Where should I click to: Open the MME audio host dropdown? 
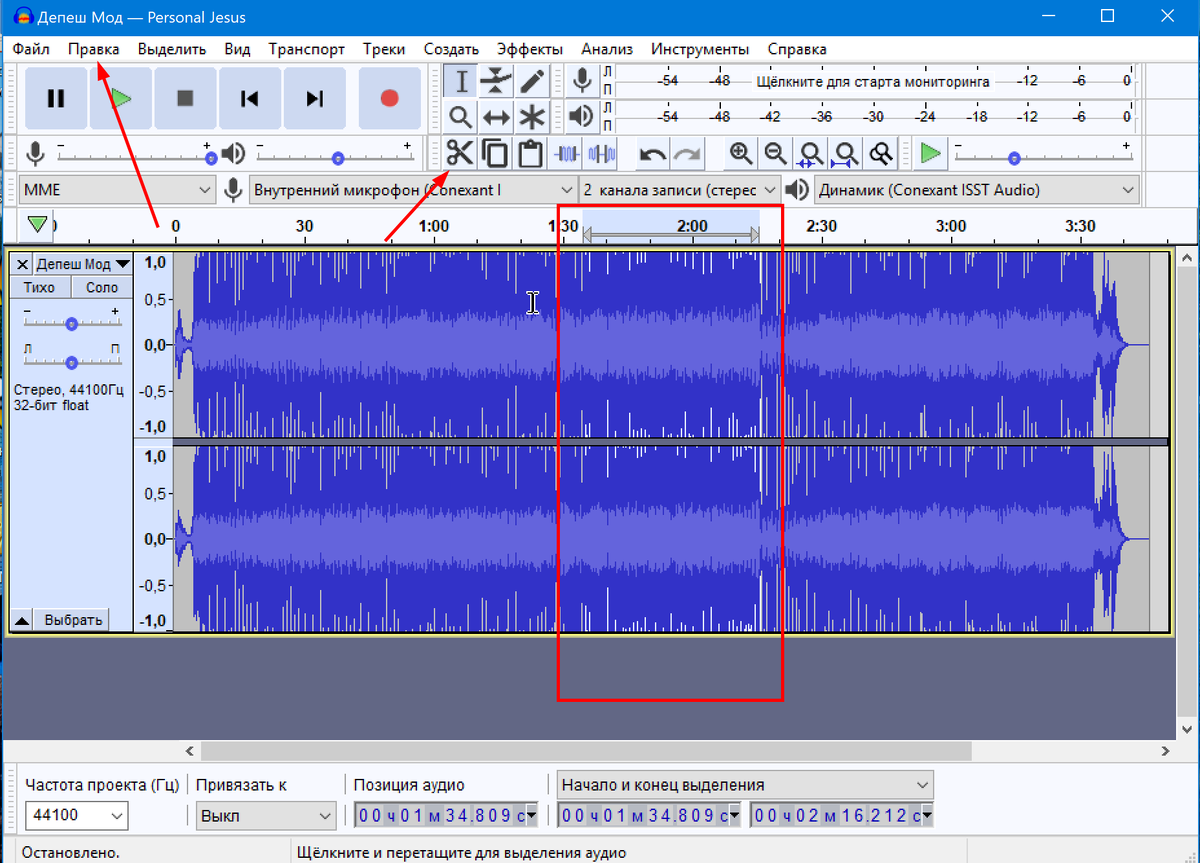117,189
